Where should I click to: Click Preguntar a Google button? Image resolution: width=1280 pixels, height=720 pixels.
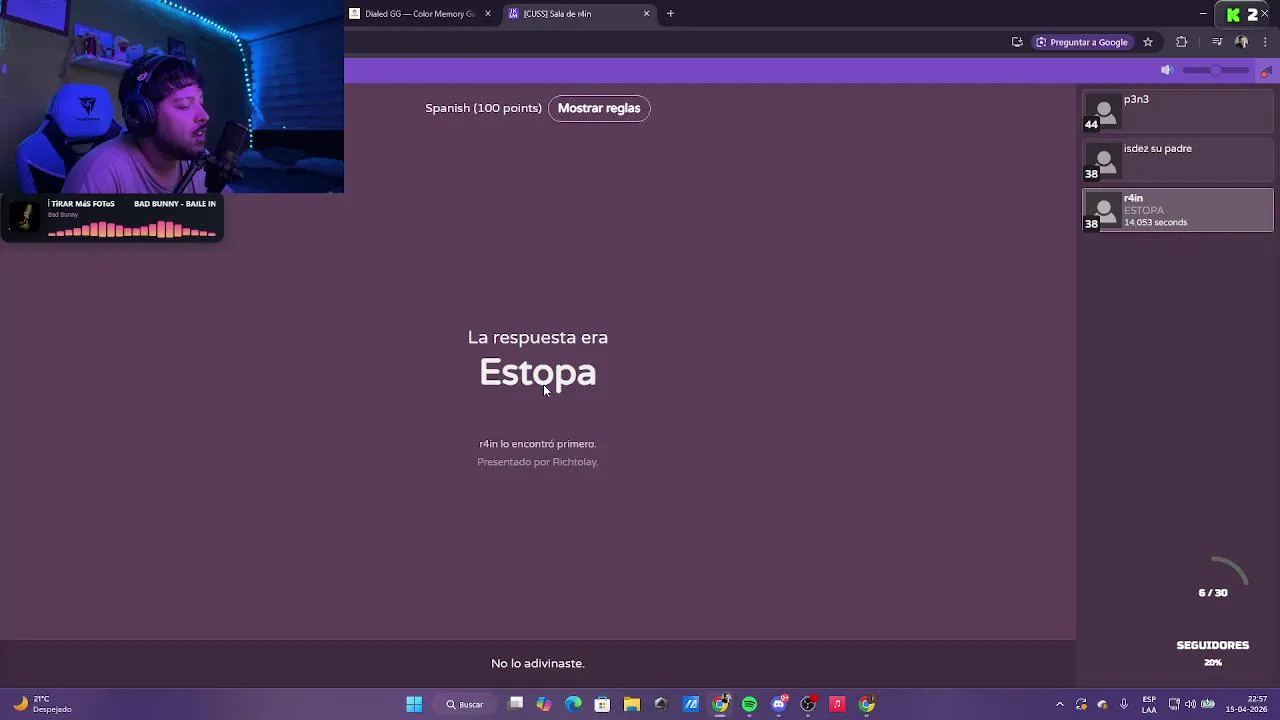(x=1081, y=42)
